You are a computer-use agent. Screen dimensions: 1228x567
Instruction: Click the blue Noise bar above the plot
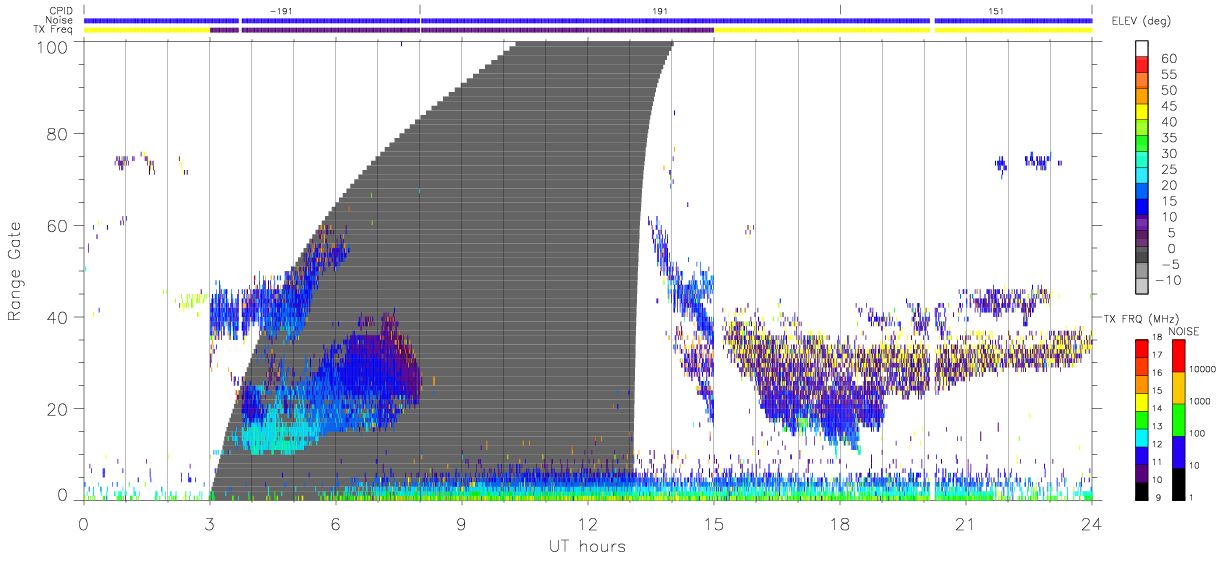(588, 20)
